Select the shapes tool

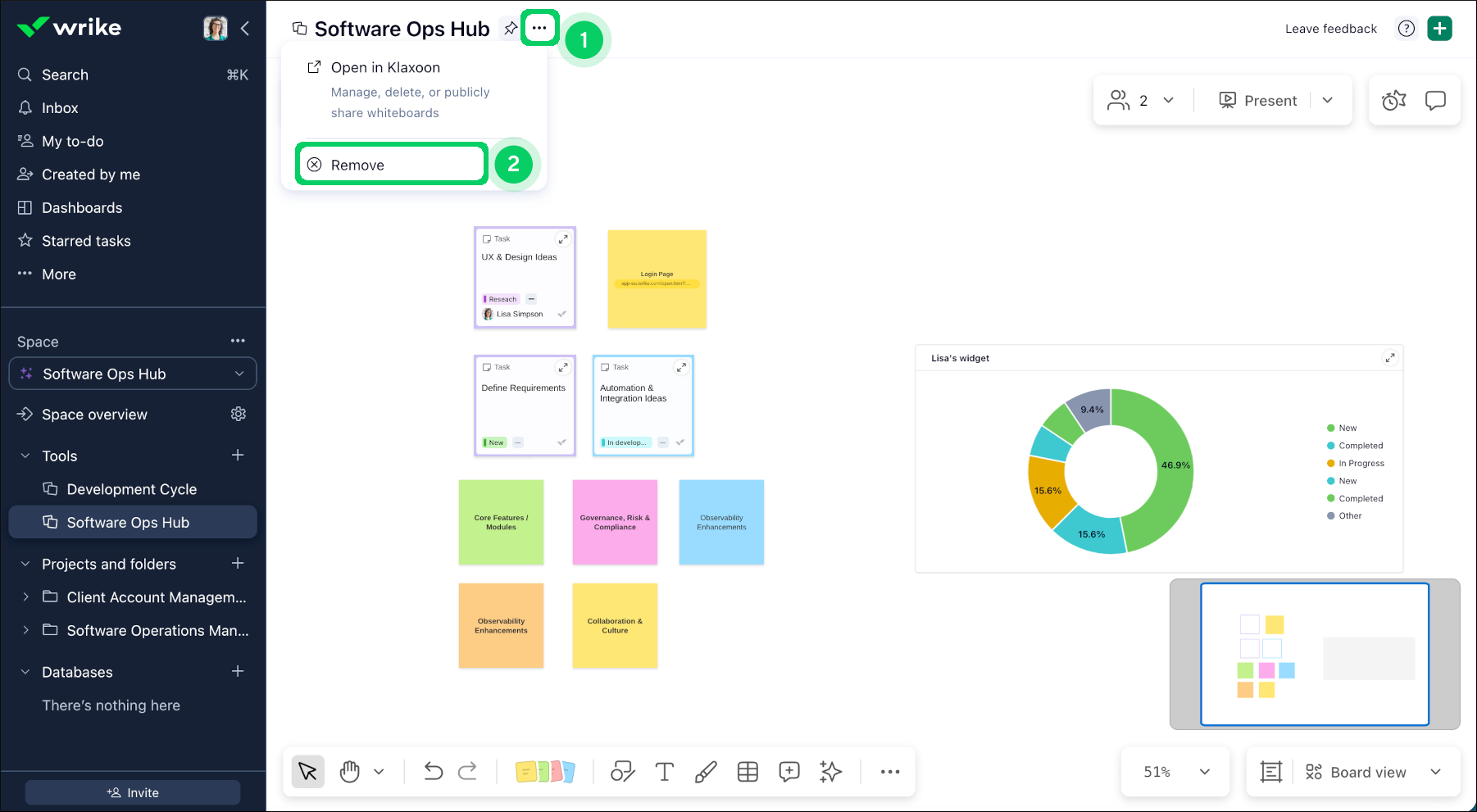click(623, 772)
